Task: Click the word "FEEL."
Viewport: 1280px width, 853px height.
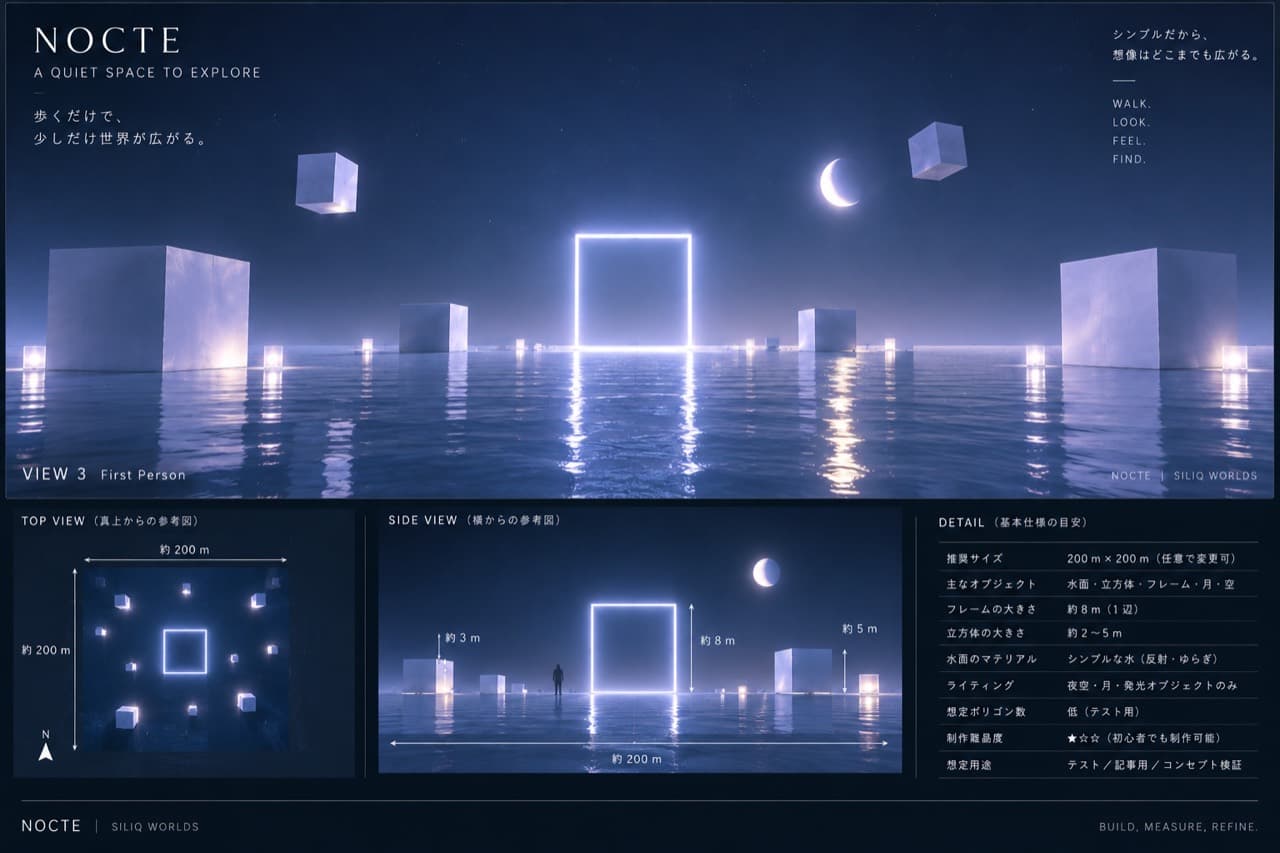Action: point(1129,141)
